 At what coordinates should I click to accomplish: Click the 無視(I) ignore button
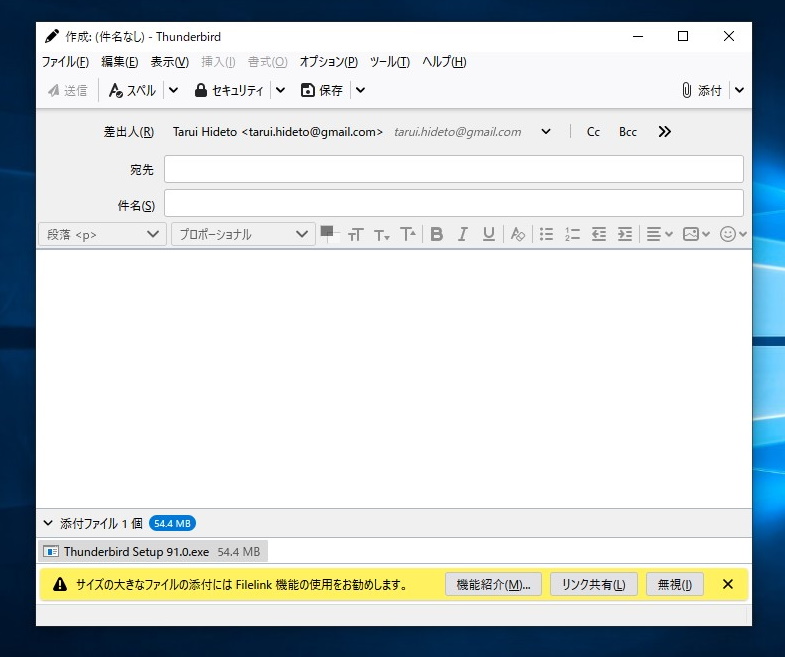pyautogui.click(x=675, y=584)
